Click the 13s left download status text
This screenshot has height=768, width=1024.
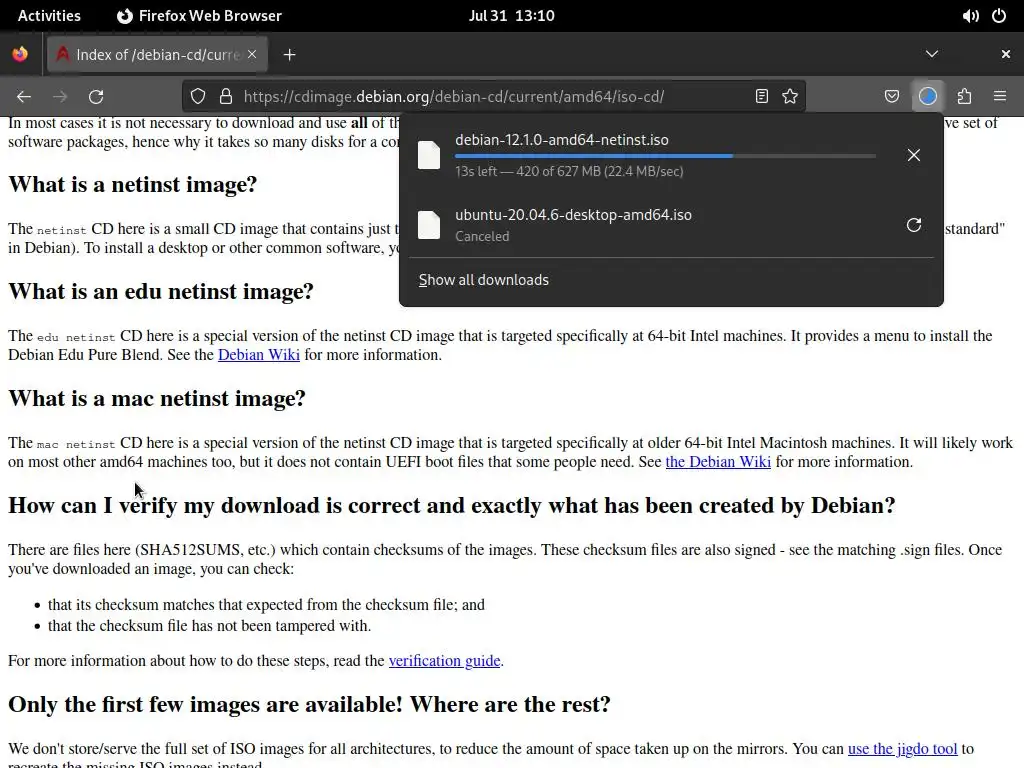click(569, 171)
